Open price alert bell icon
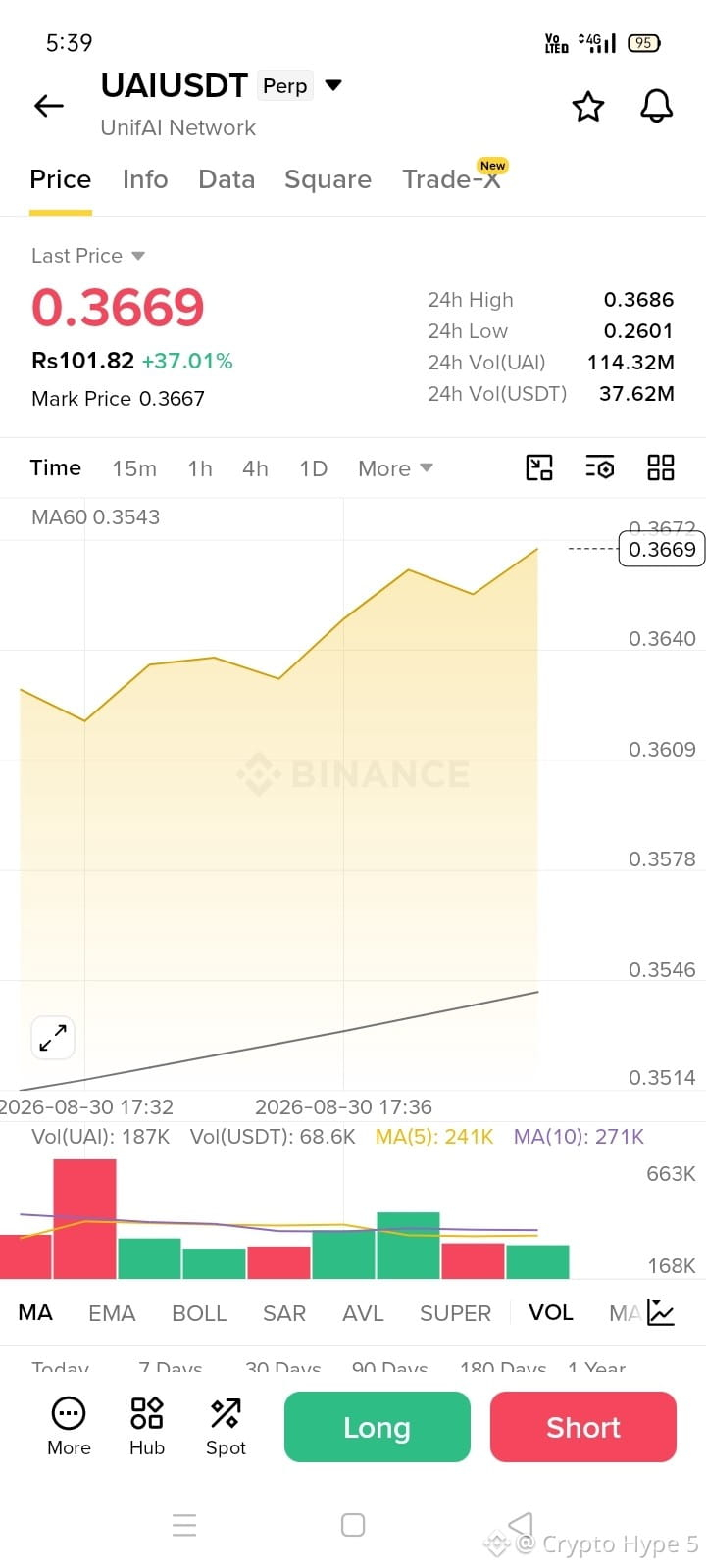 (x=657, y=106)
